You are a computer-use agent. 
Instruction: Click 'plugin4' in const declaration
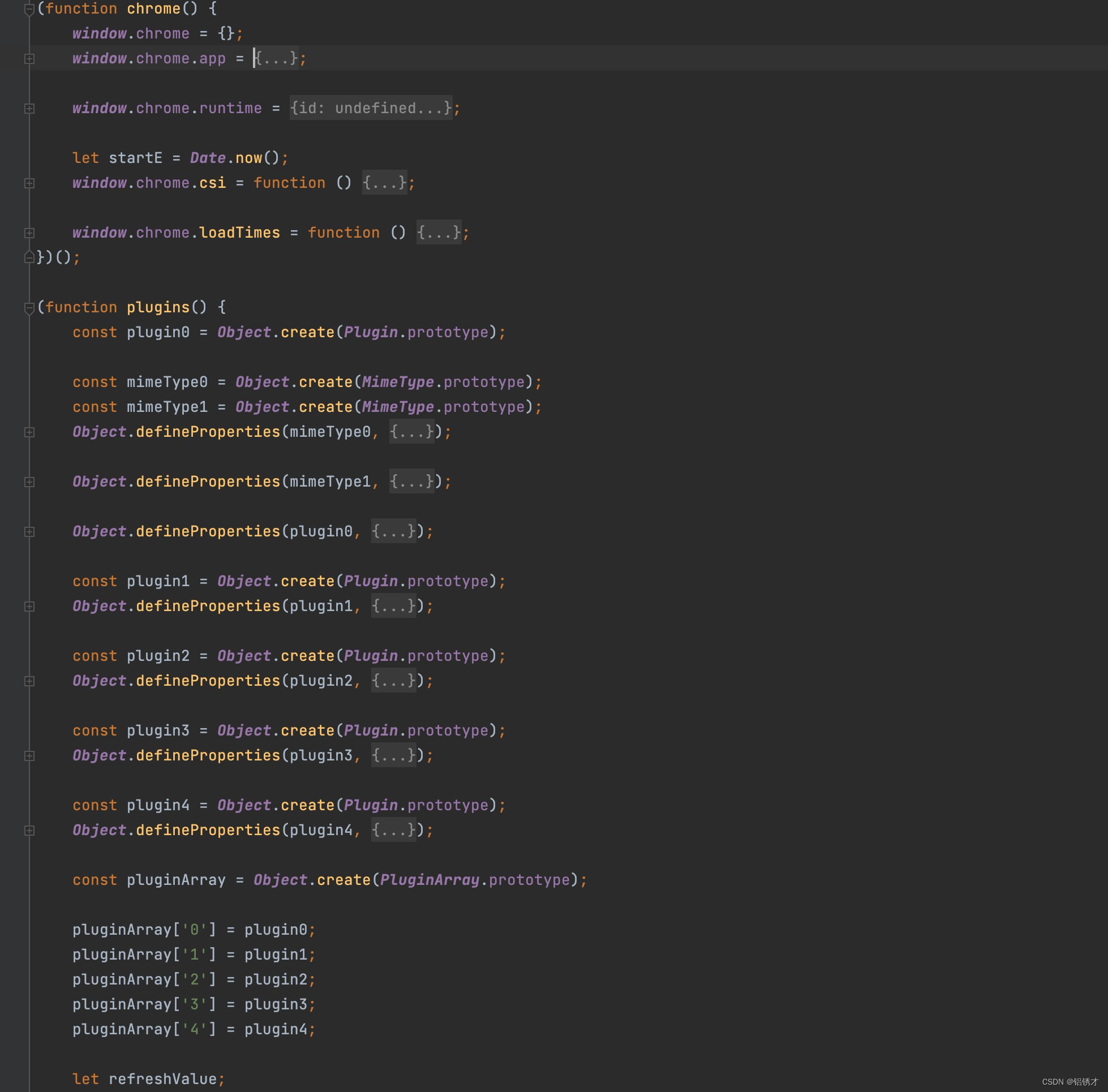tap(158, 805)
